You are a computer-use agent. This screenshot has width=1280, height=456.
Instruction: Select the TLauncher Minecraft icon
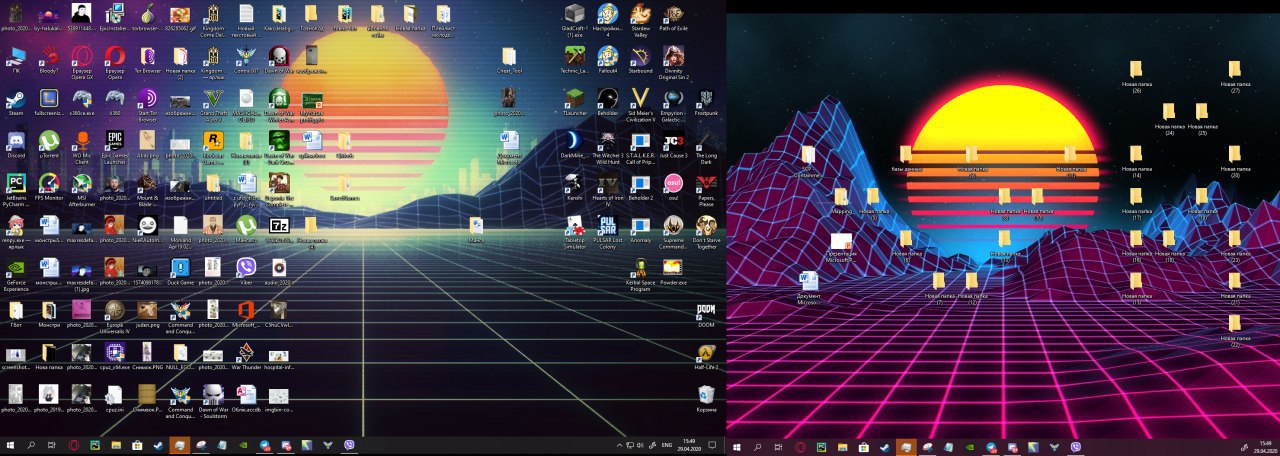(x=574, y=102)
